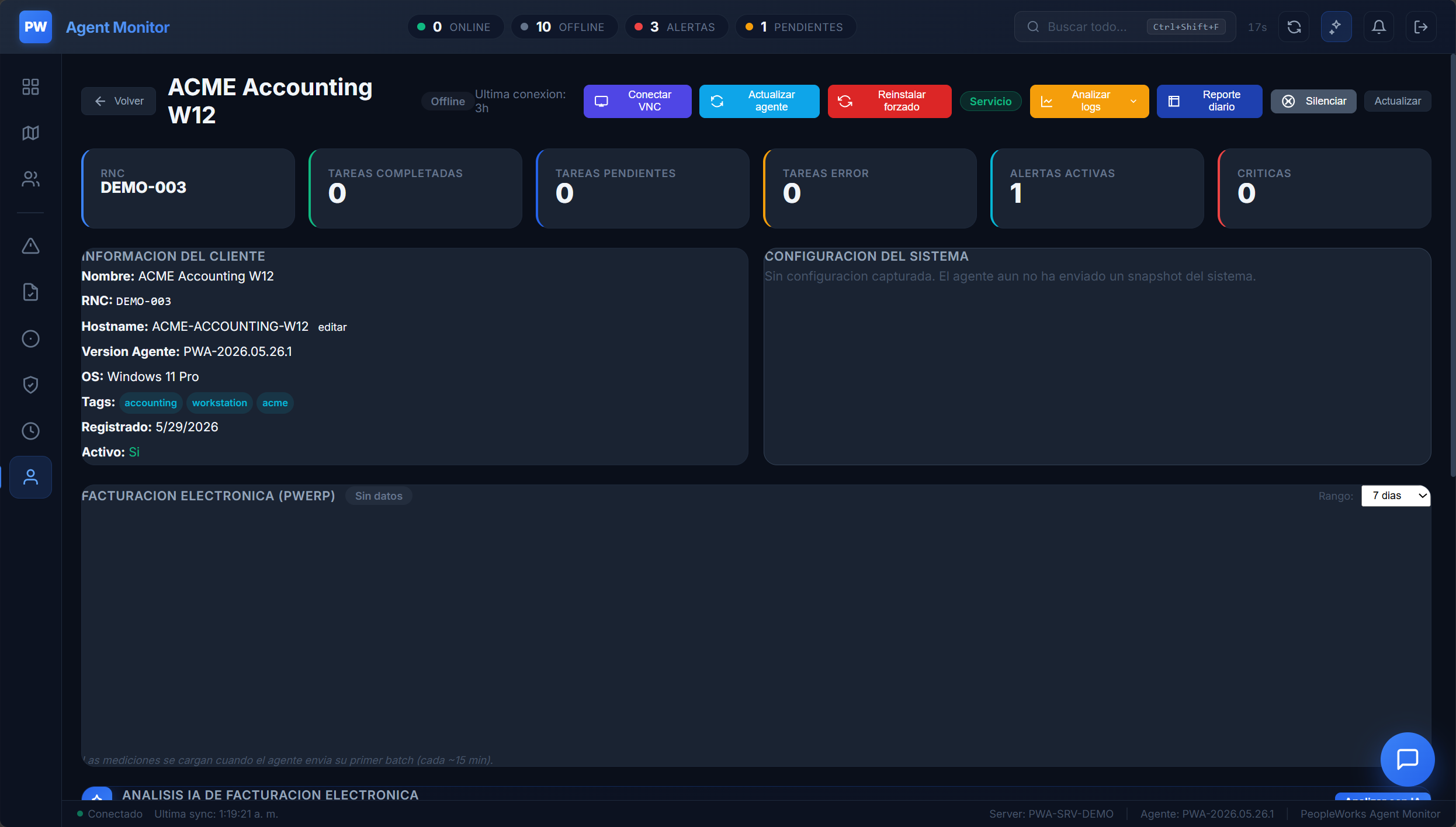The height and width of the screenshot is (827, 1456).
Task: Focus the Buscar todo search field
Action: pos(1125,27)
